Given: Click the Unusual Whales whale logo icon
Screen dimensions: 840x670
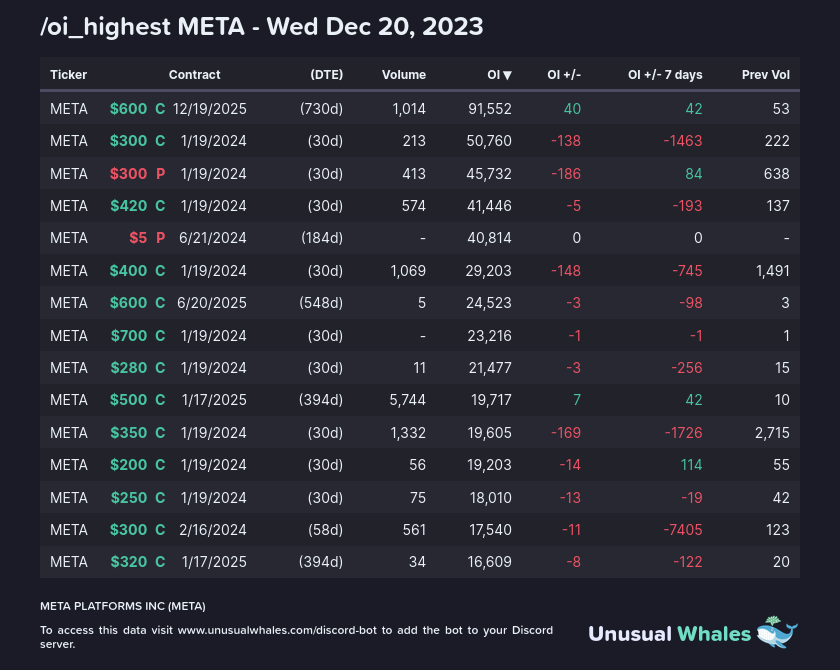Looking at the screenshot, I should (777, 633).
